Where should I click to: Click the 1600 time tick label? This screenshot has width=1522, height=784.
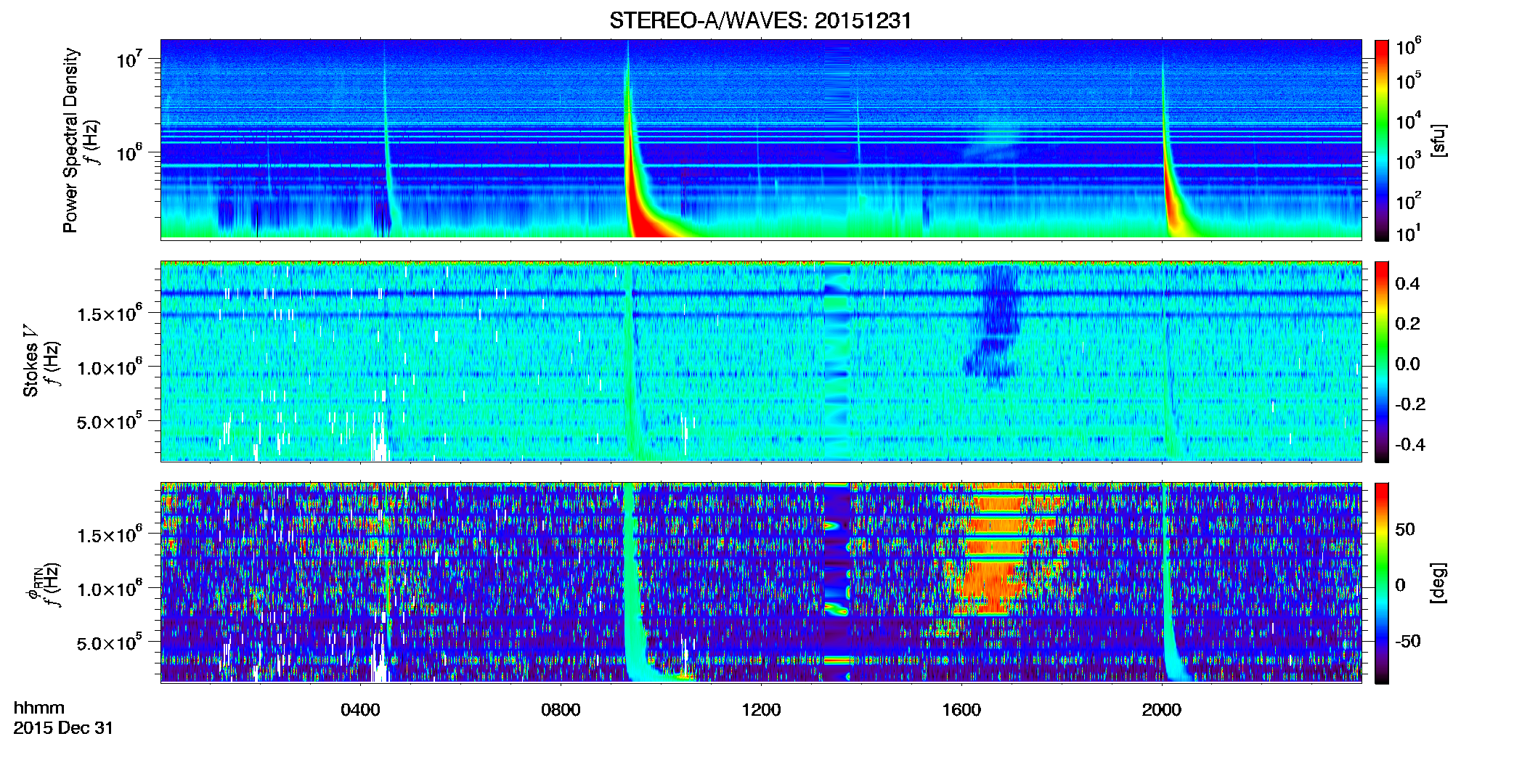tap(961, 709)
